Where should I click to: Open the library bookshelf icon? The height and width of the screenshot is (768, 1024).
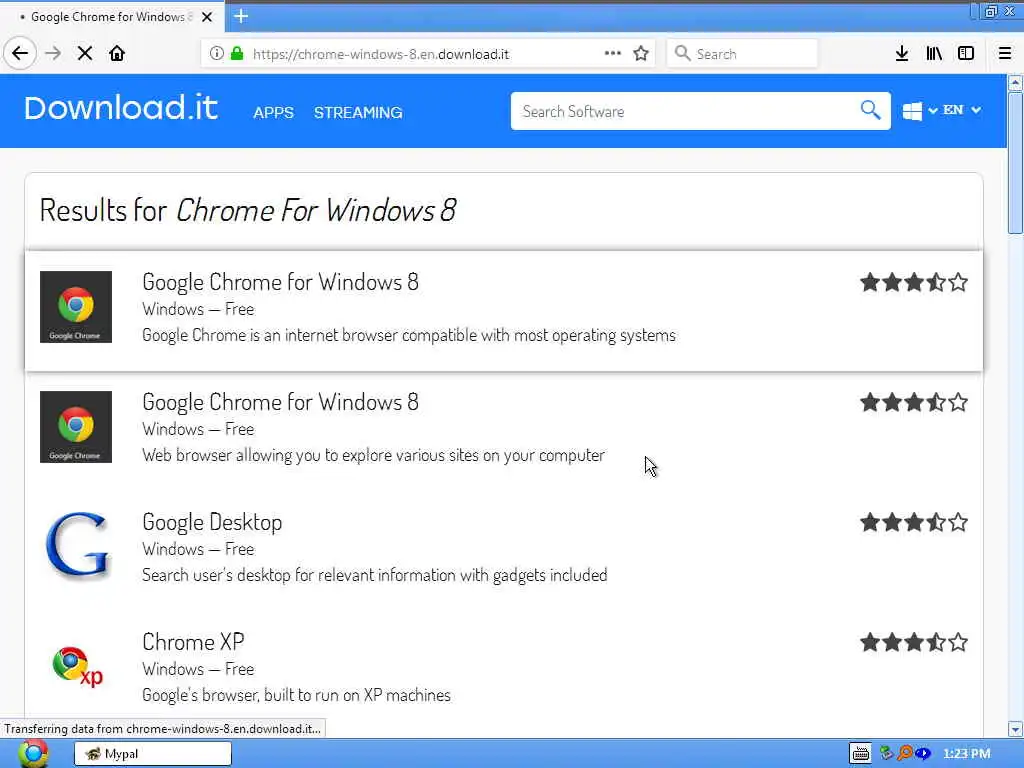click(x=934, y=54)
